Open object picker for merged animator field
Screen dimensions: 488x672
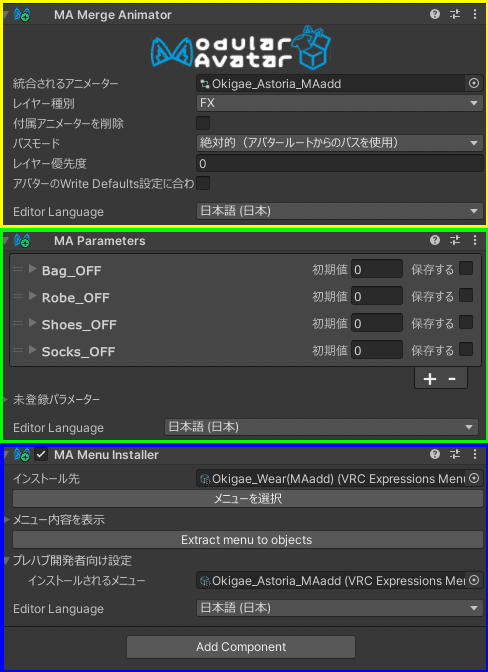point(474,84)
